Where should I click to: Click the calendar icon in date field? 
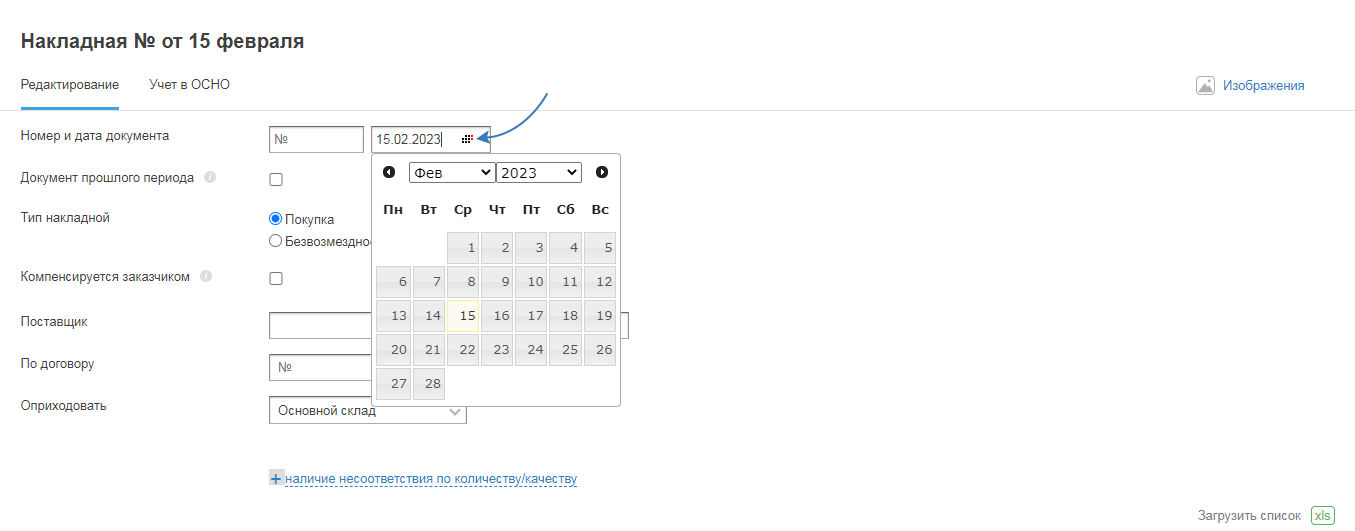point(467,139)
